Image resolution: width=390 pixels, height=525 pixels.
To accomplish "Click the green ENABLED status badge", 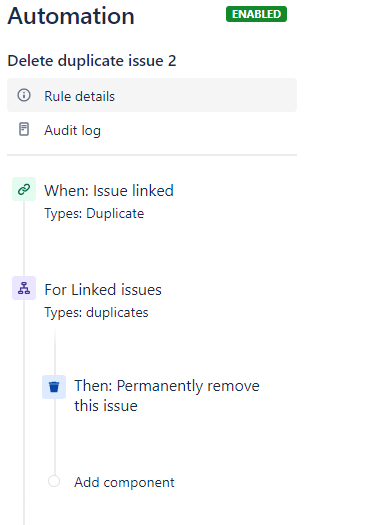I will coord(256,14).
